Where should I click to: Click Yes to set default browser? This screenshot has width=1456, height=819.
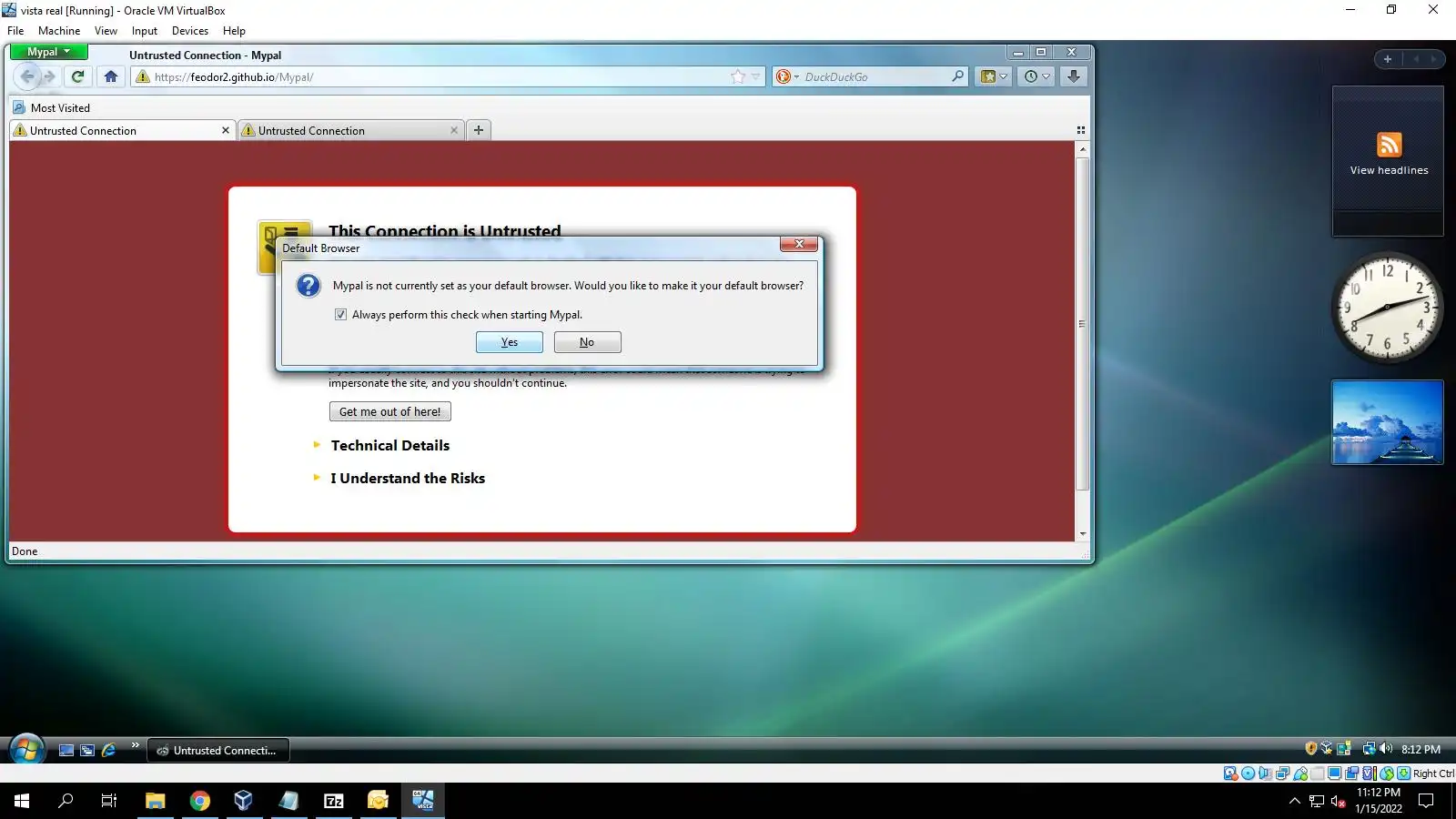tap(510, 342)
